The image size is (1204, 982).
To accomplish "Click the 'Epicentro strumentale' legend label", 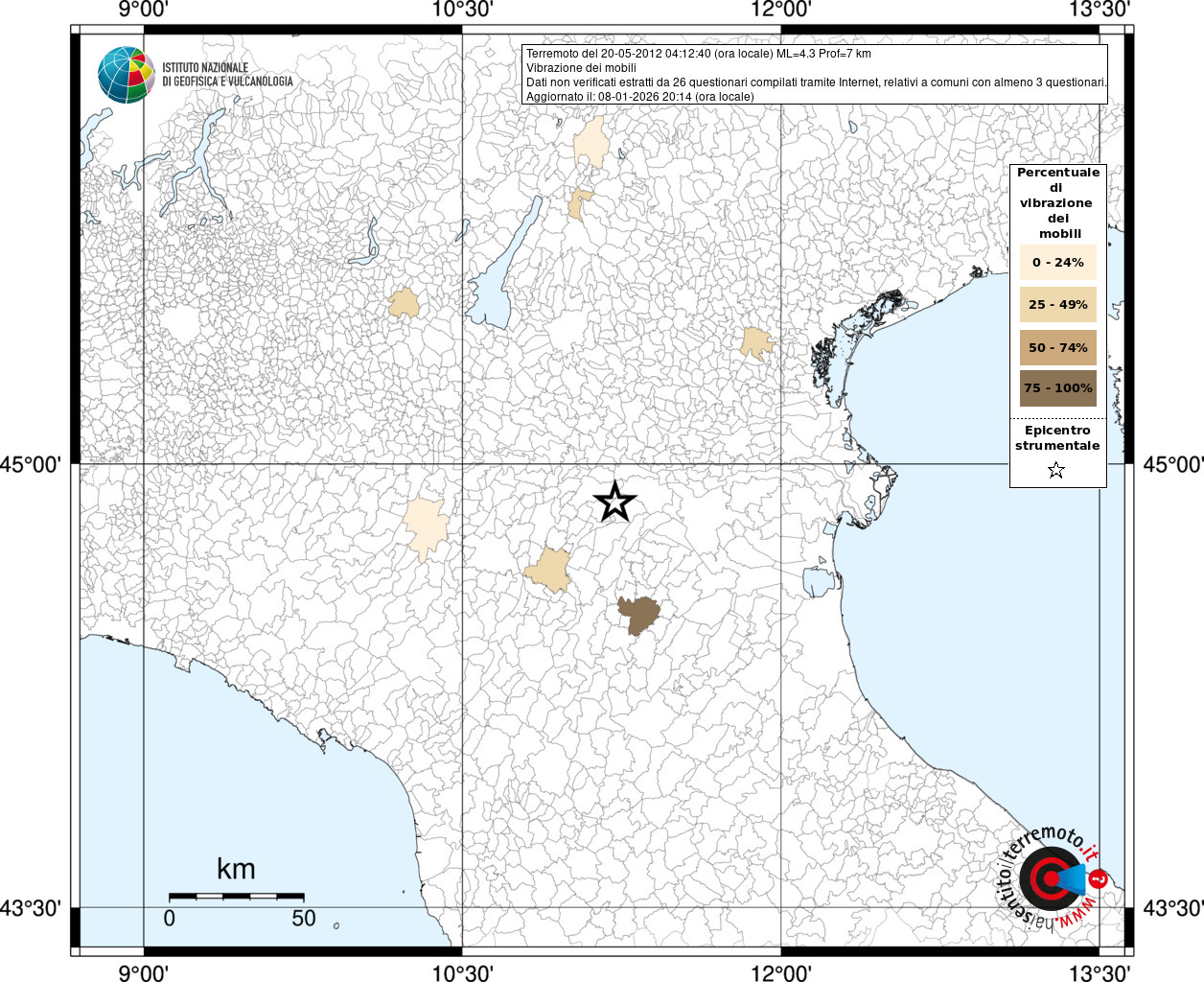I will click(1057, 438).
